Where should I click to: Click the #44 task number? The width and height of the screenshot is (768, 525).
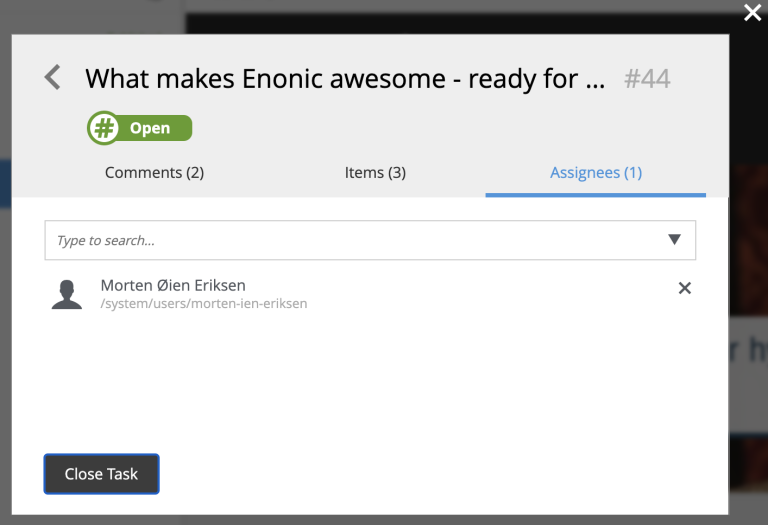pyautogui.click(x=647, y=78)
